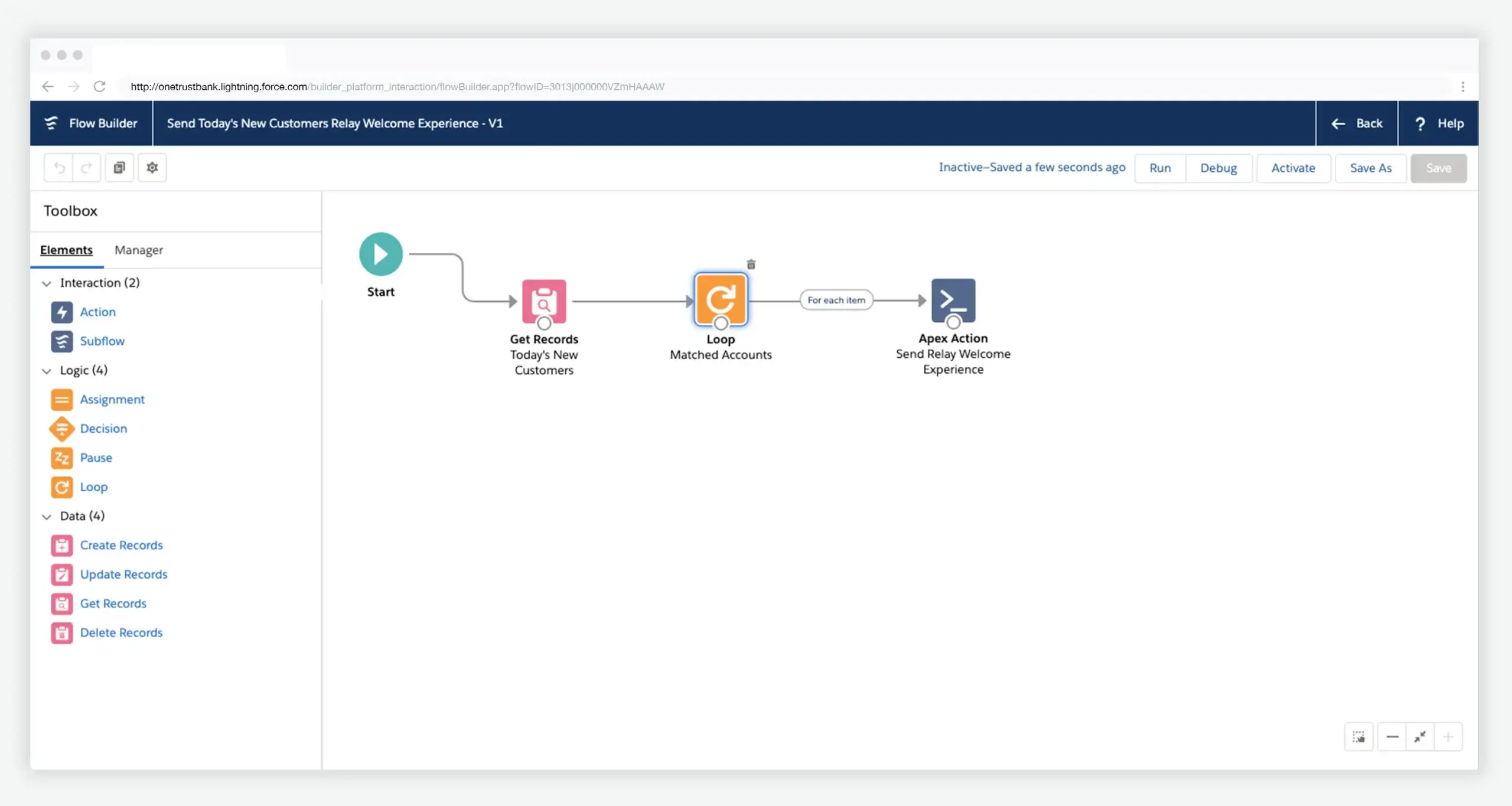
Task: Go Back from Flow Builder
Action: tap(1357, 123)
